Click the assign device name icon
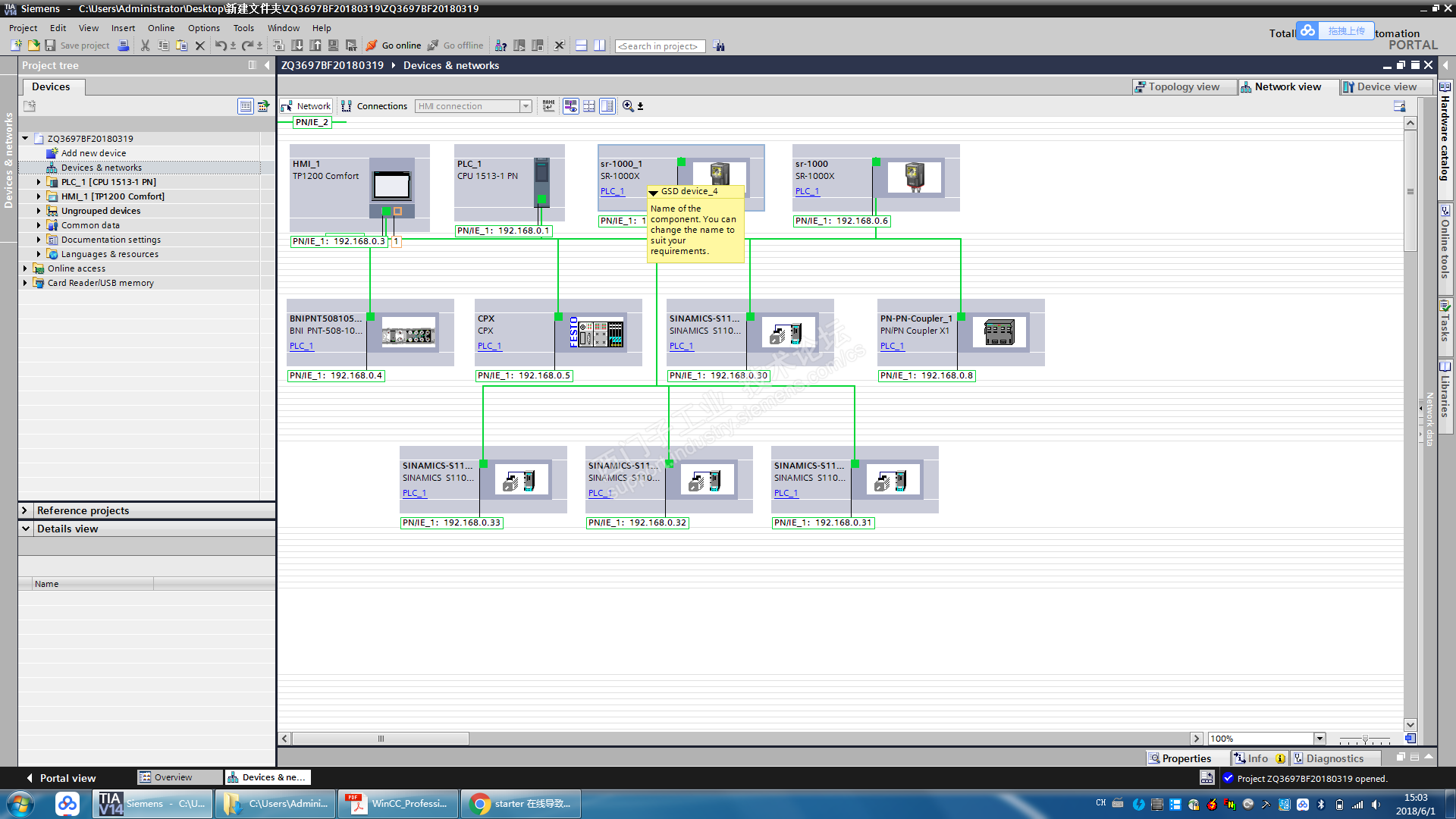 coord(548,106)
